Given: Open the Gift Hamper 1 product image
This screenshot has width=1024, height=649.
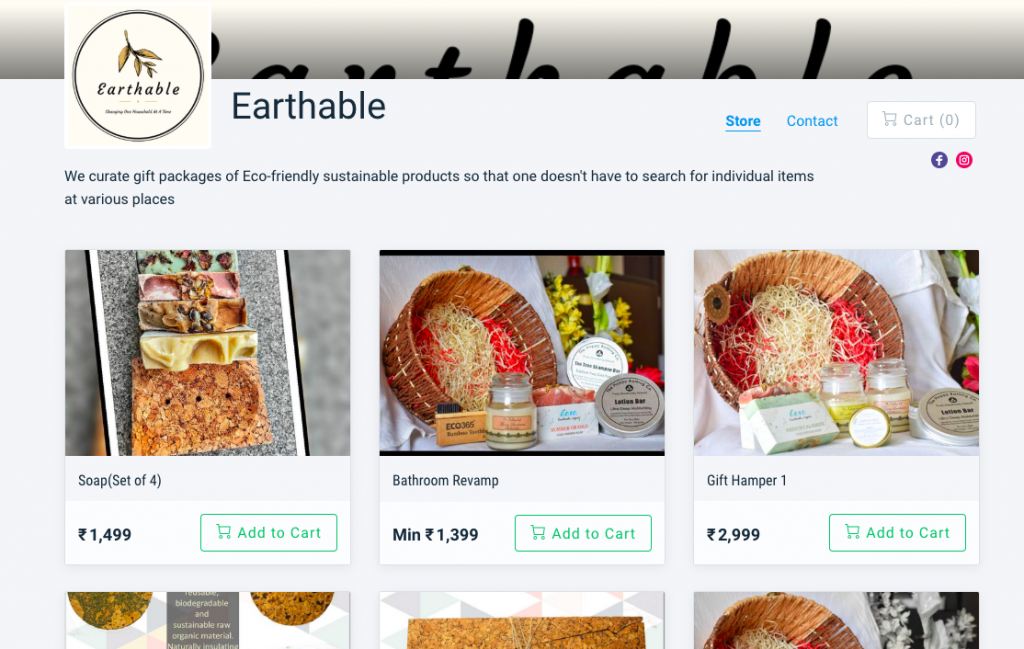Looking at the screenshot, I should click(836, 353).
